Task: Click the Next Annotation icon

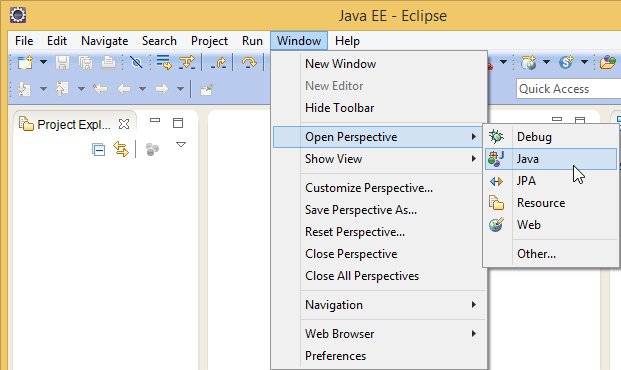Action: pyautogui.click(x=24, y=89)
